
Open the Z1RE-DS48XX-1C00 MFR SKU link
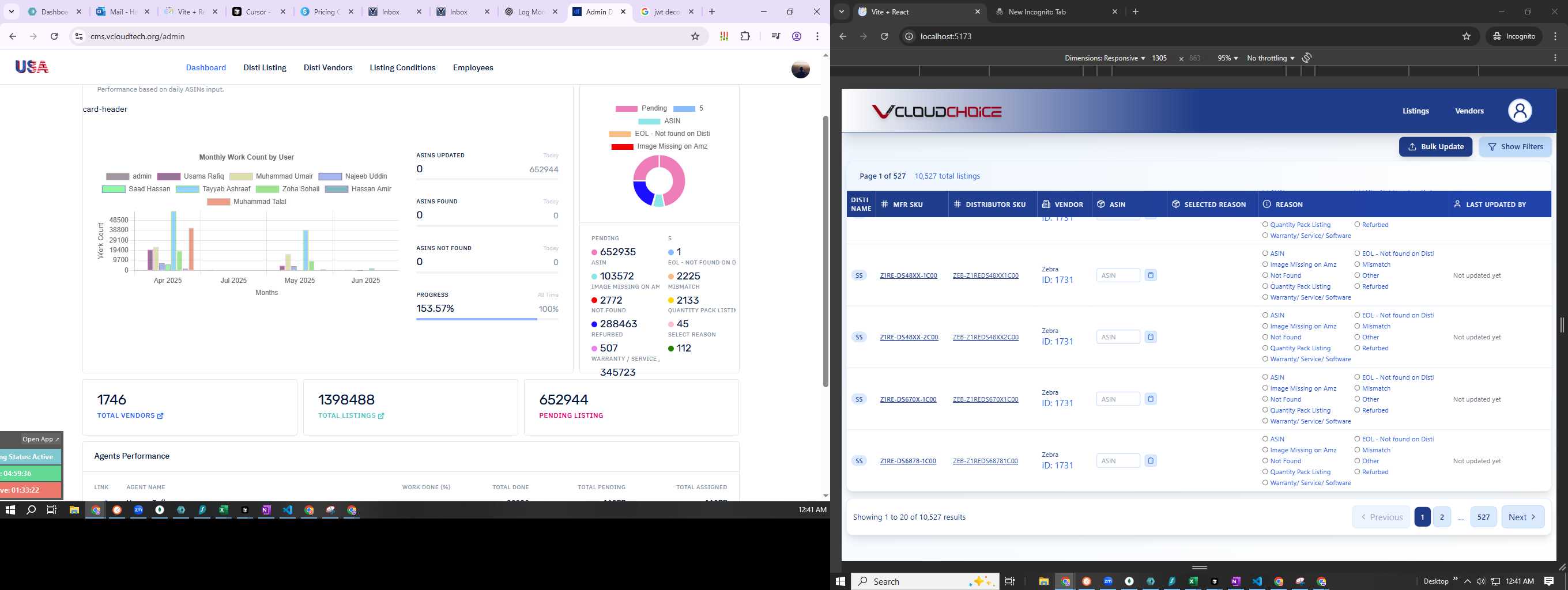tap(908, 275)
